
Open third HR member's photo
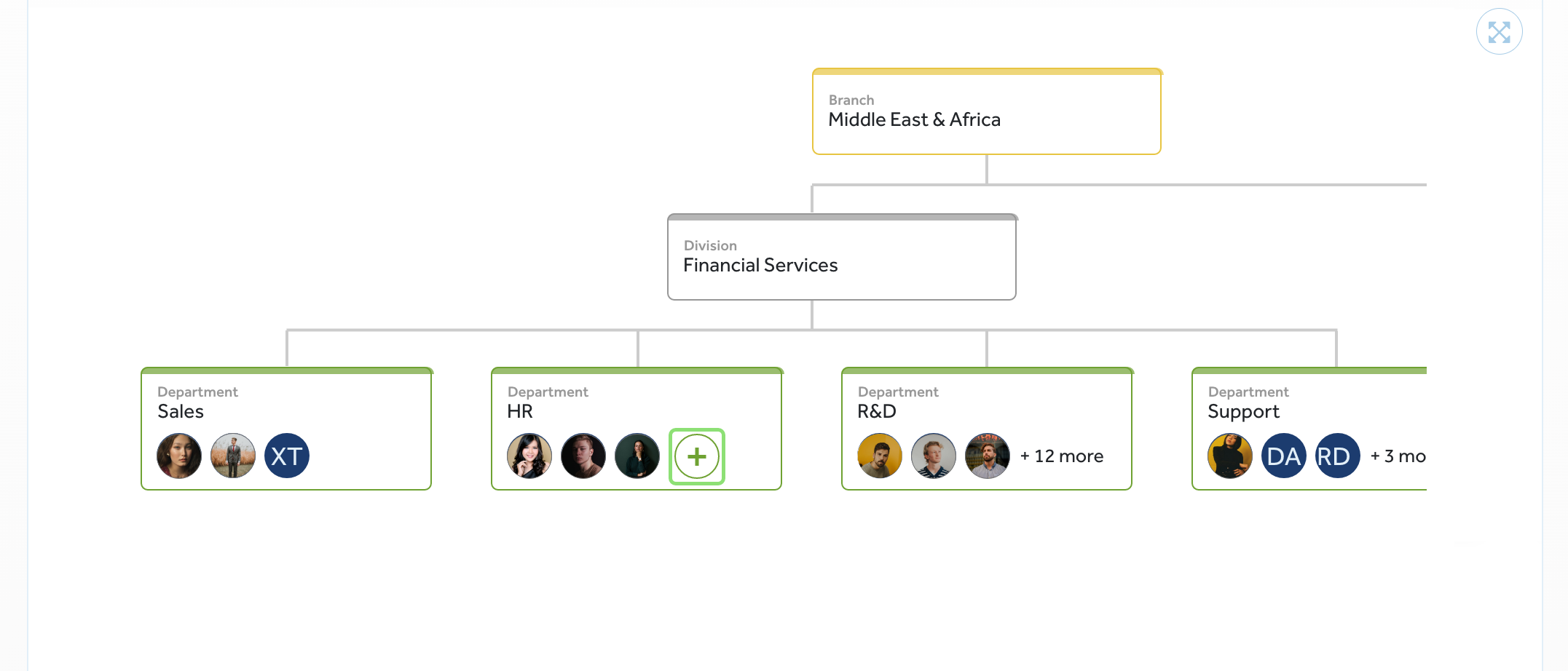637,456
